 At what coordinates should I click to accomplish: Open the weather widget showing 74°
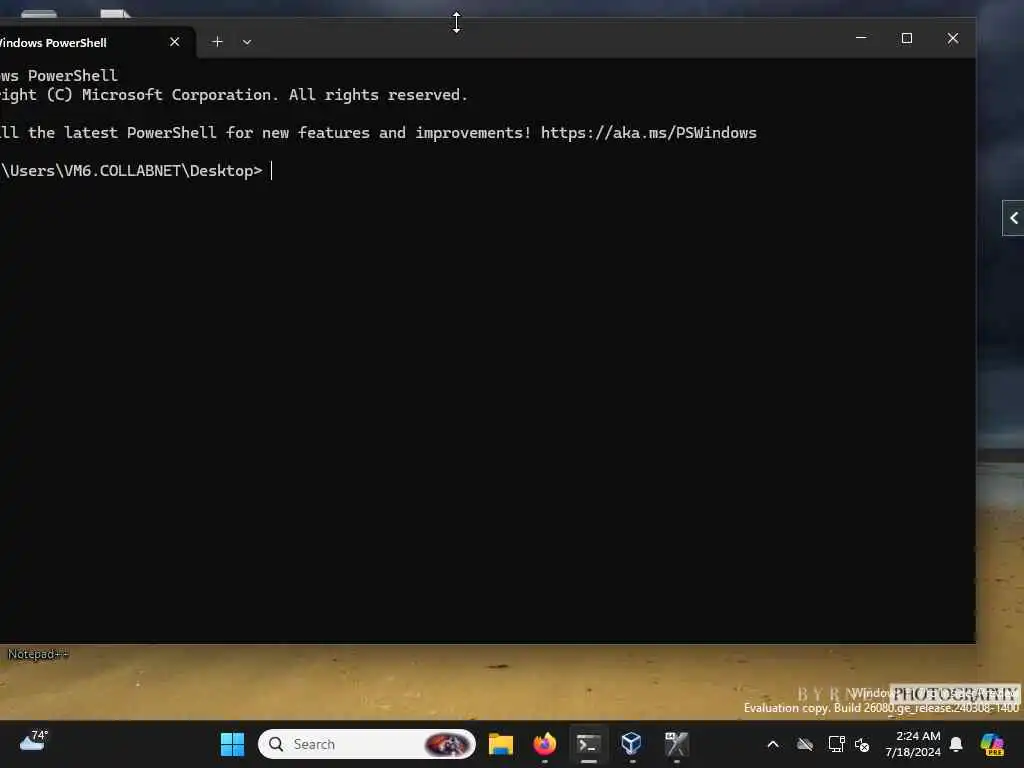(34, 741)
